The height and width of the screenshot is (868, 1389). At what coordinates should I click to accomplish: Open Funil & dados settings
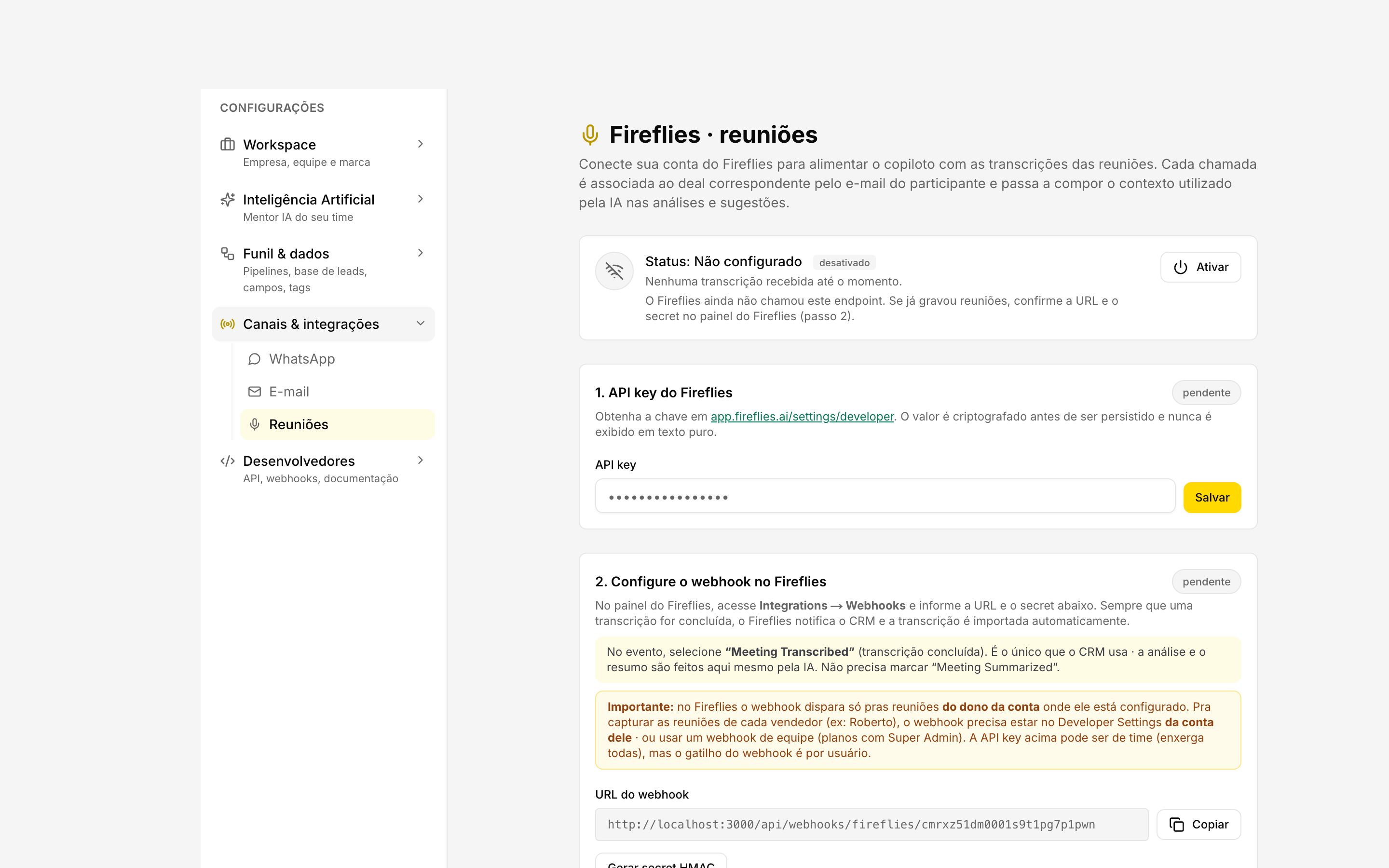point(324,270)
